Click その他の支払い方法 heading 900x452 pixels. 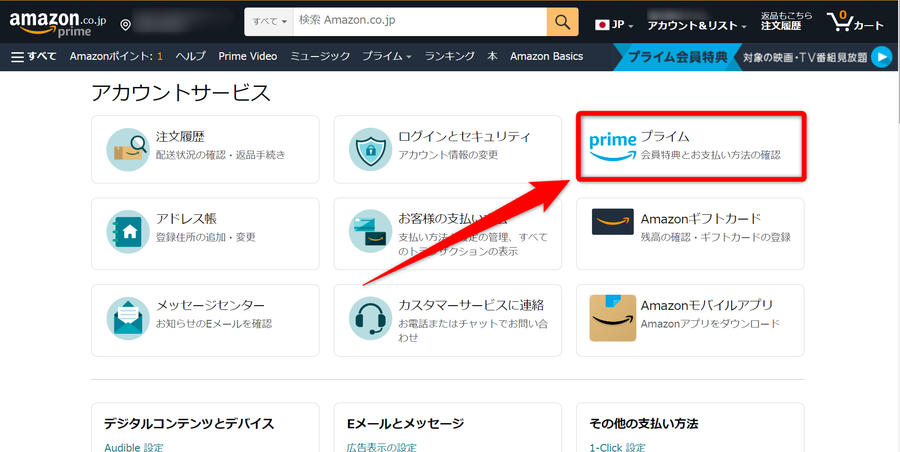pos(643,424)
